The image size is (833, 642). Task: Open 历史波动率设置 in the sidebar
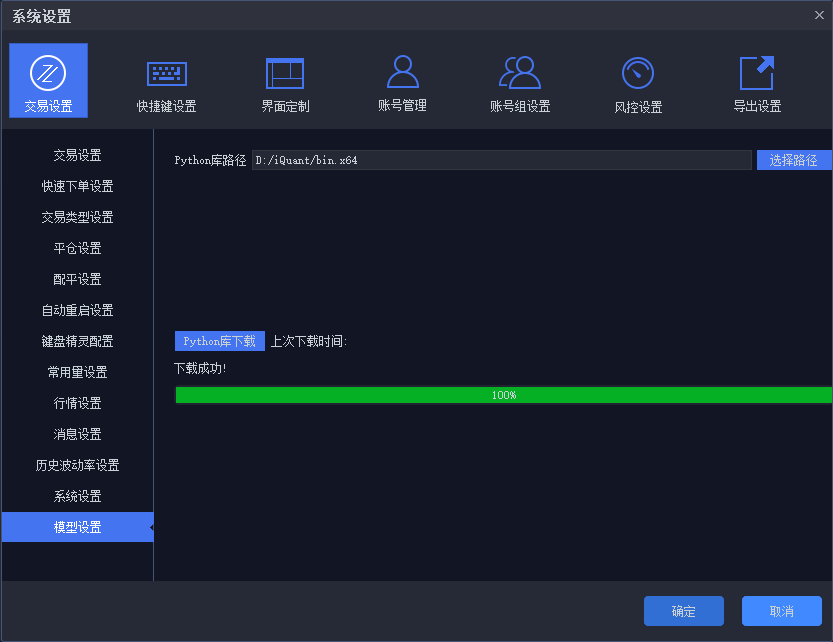click(77, 465)
